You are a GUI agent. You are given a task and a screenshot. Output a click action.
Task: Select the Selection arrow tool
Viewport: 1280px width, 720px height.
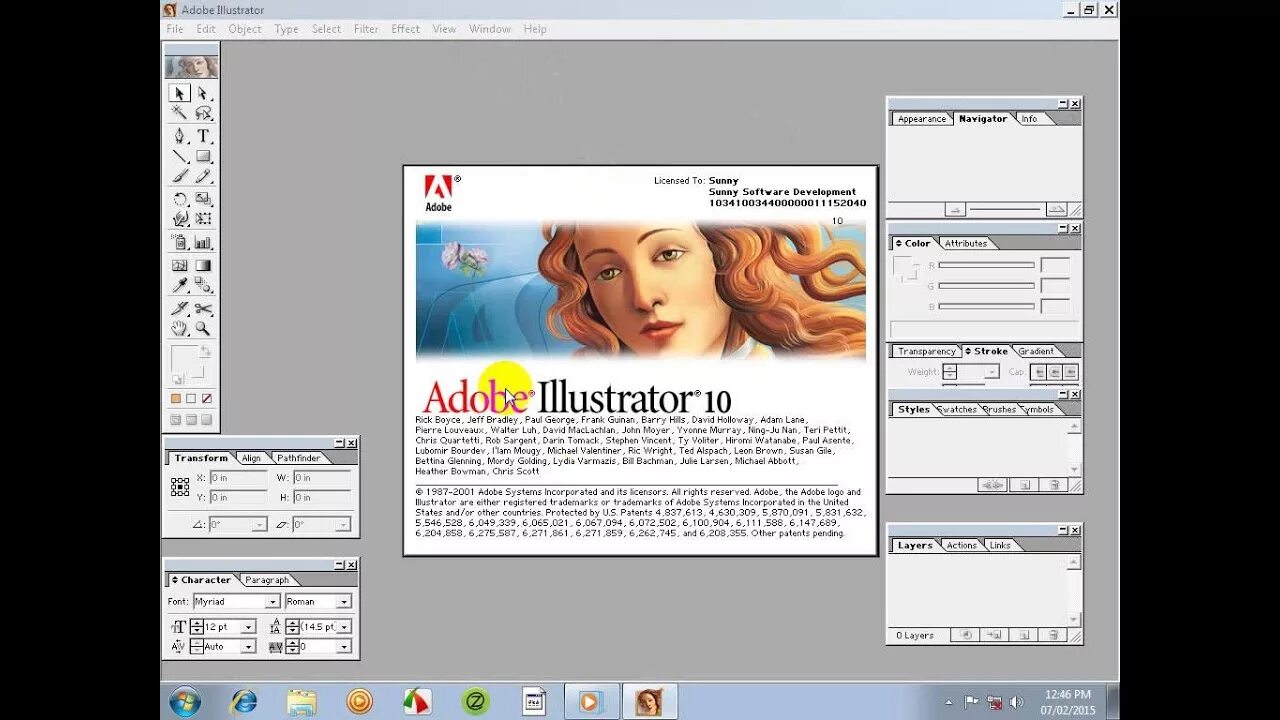click(x=180, y=93)
